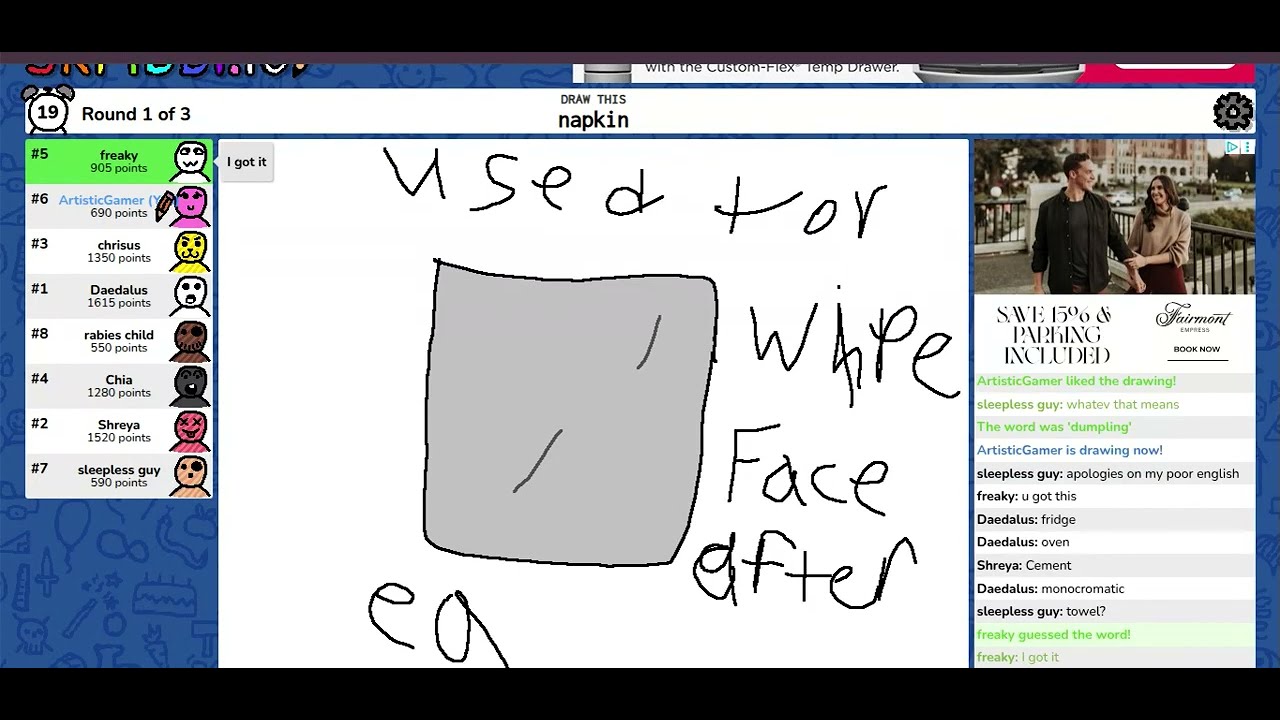This screenshot has height=720, width=1280.
Task: Click sleepless guy's orange avatar
Action: [x=190, y=475]
